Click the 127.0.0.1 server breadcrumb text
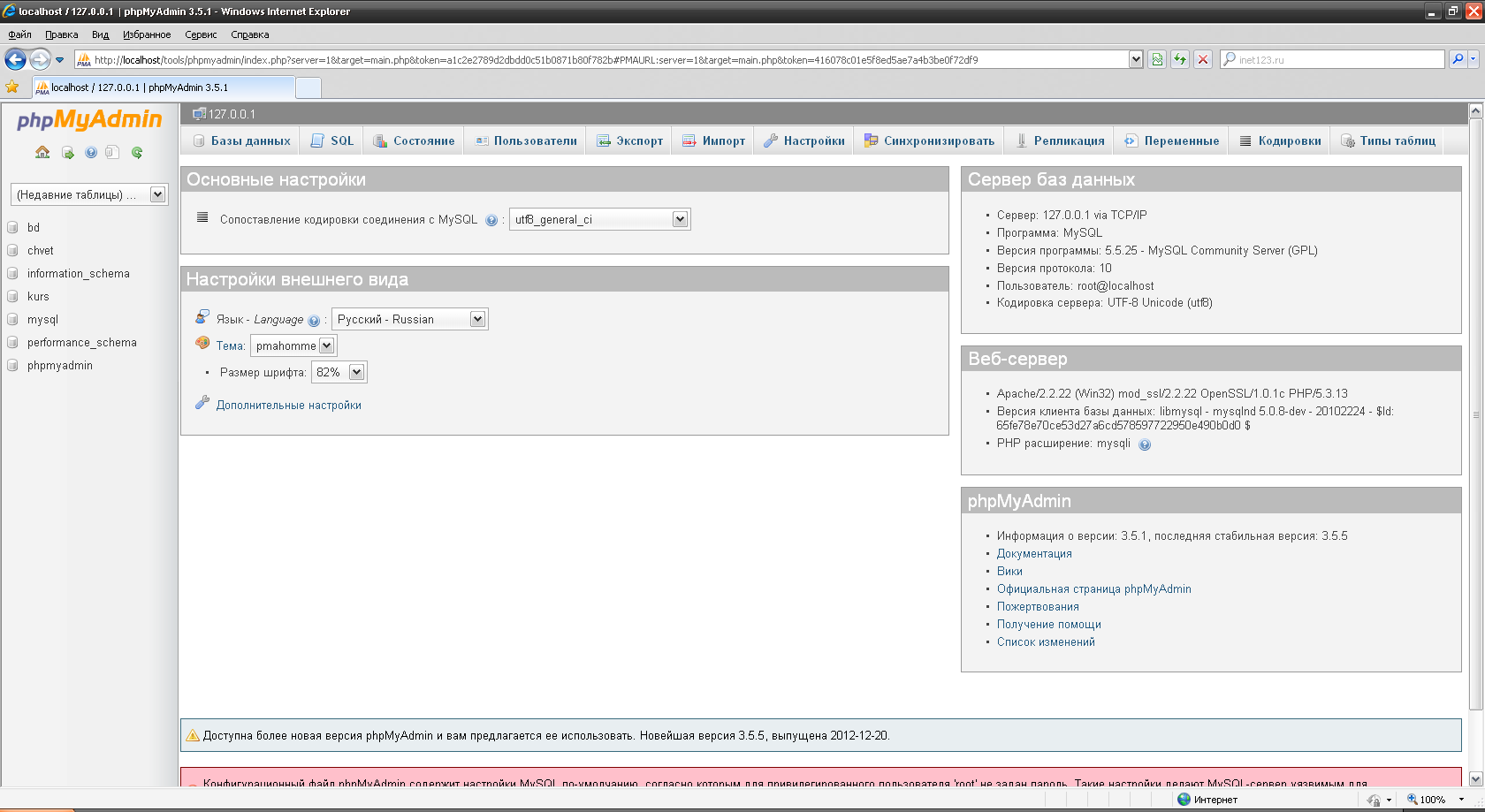1485x812 pixels. tap(232, 114)
